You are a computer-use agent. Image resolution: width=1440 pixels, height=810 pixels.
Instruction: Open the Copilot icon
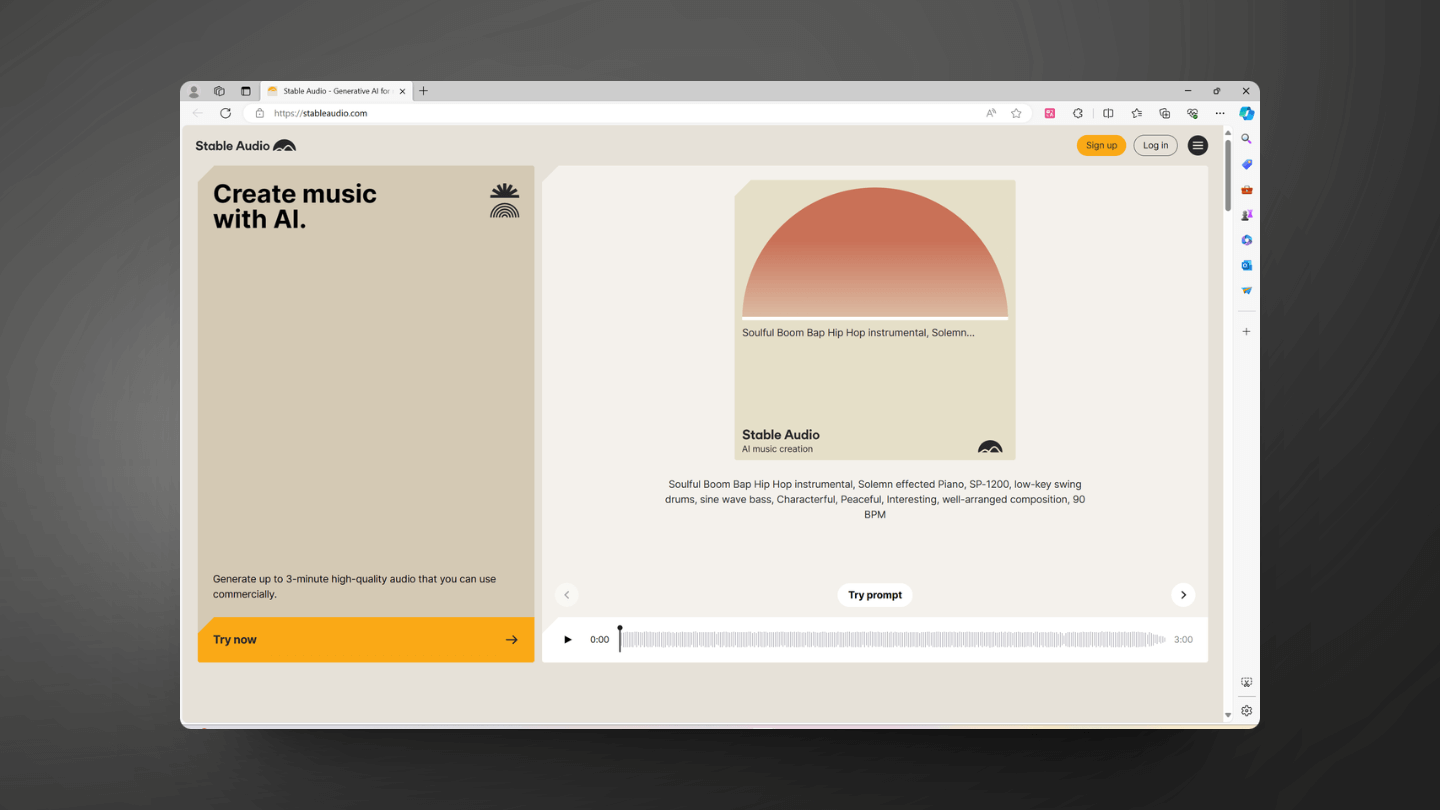click(1247, 113)
